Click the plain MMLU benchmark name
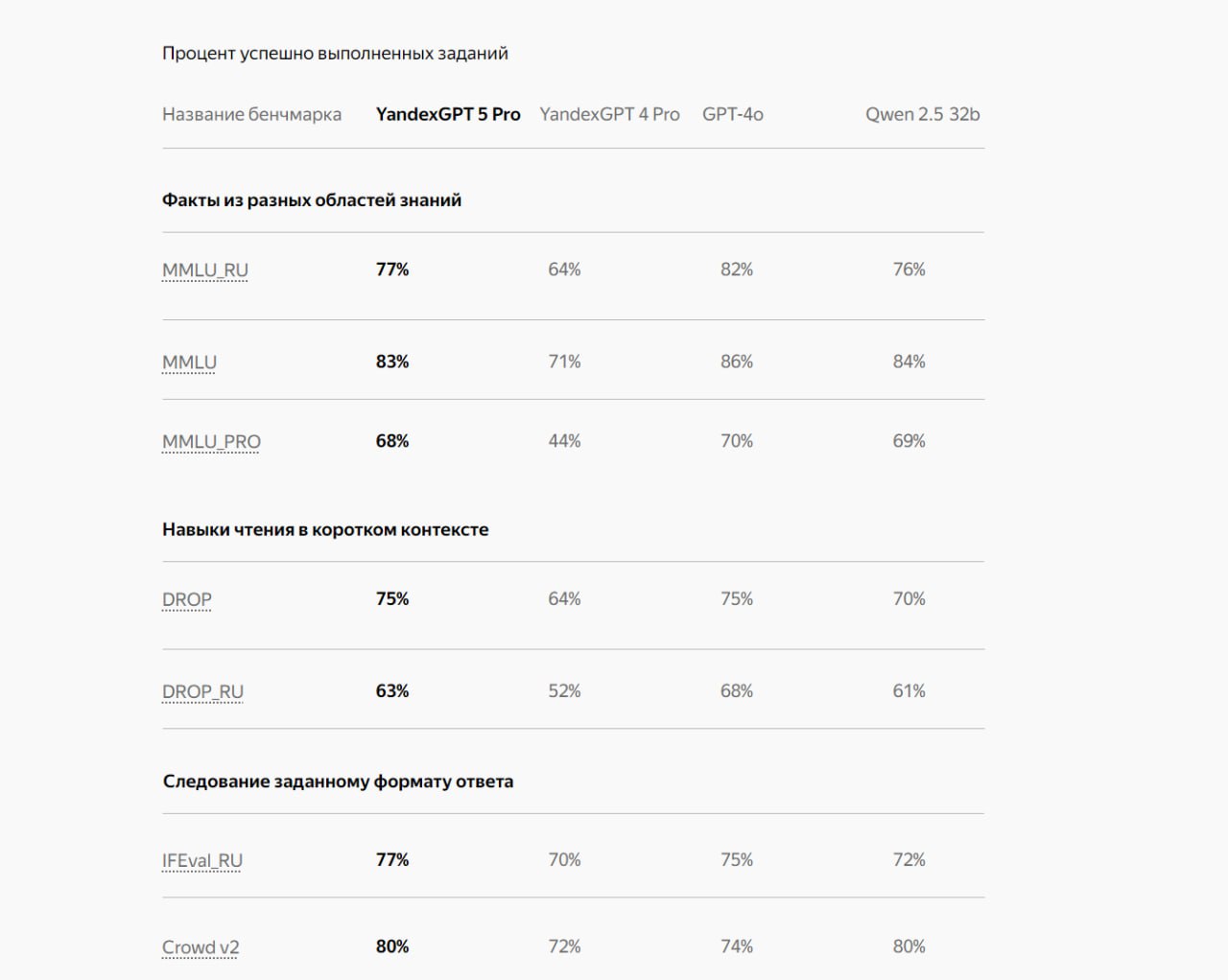The image size is (1228, 980). [189, 362]
